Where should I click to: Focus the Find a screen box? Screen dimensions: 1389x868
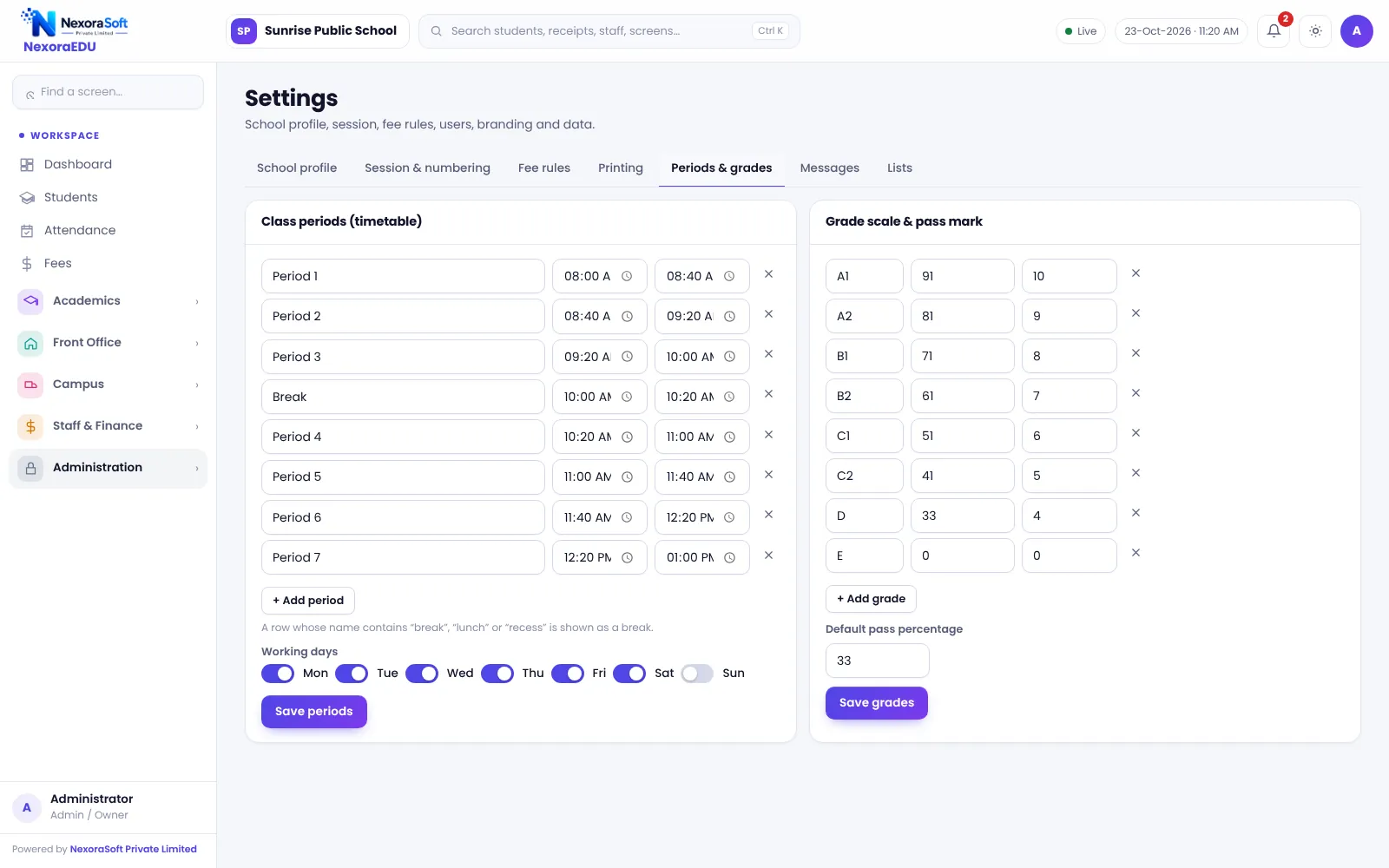pos(108,92)
